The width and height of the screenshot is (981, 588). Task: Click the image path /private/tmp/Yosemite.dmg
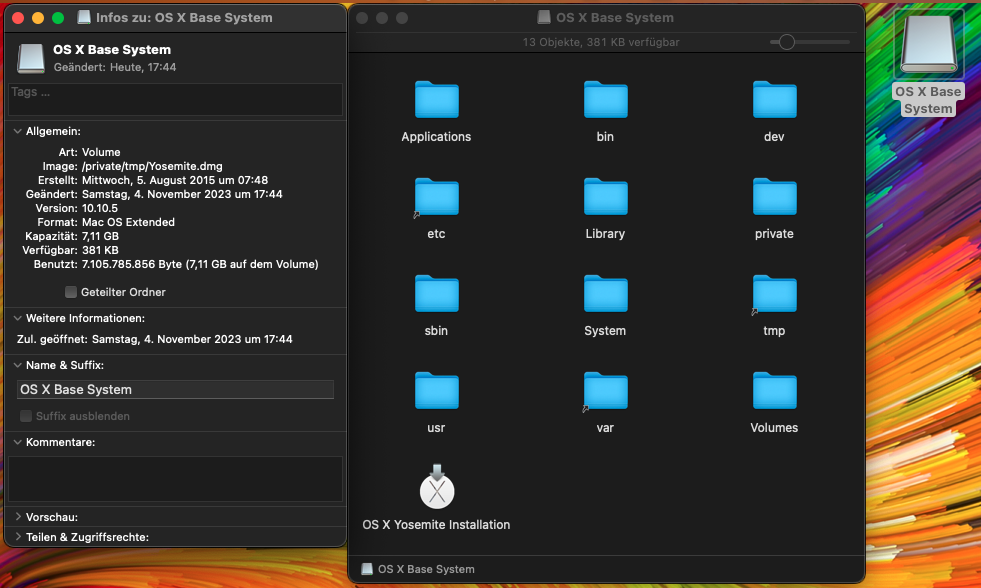(x=152, y=166)
